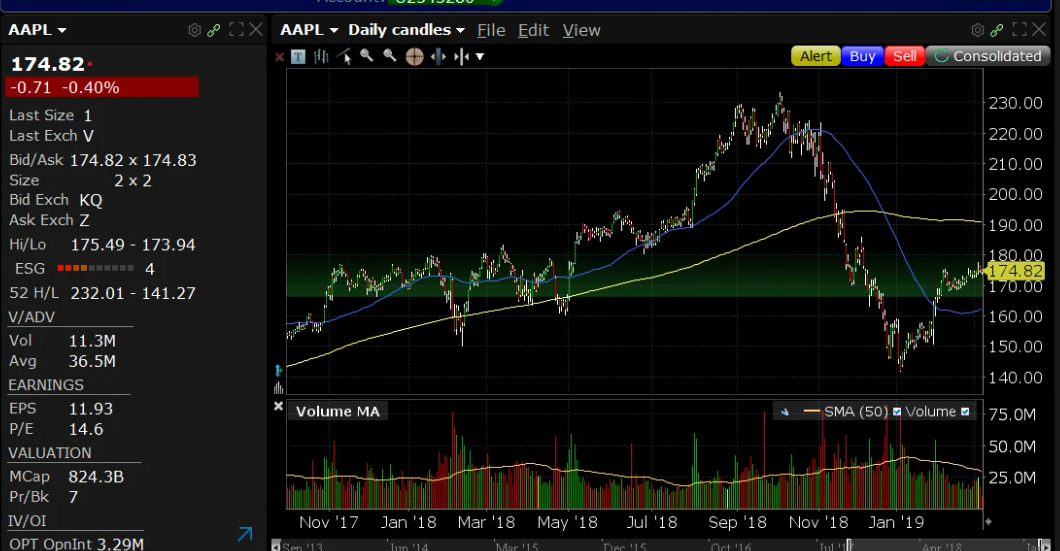This screenshot has height=551, width=1060.
Task: Click the EPS 11.93 value
Action: click(x=91, y=409)
